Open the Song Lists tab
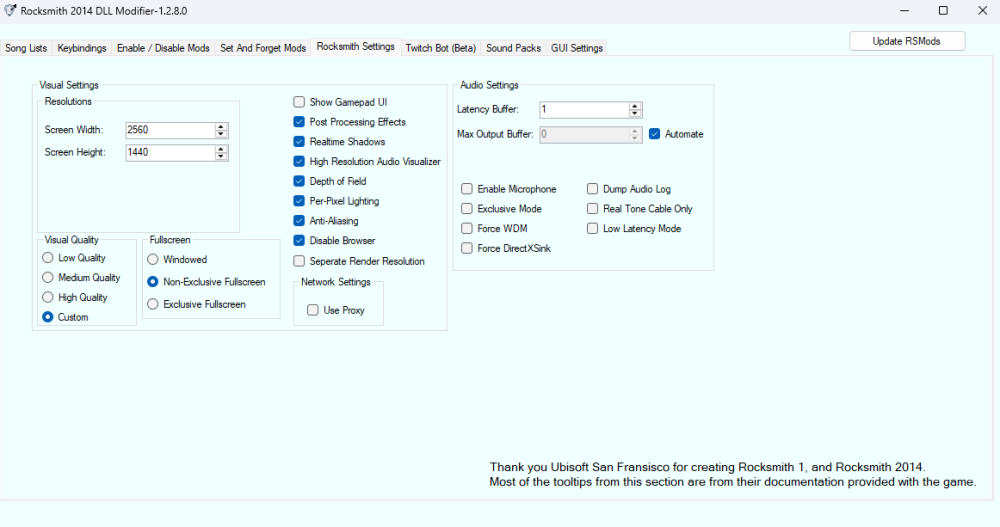The image size is (1000, 527). pos(26,48)
